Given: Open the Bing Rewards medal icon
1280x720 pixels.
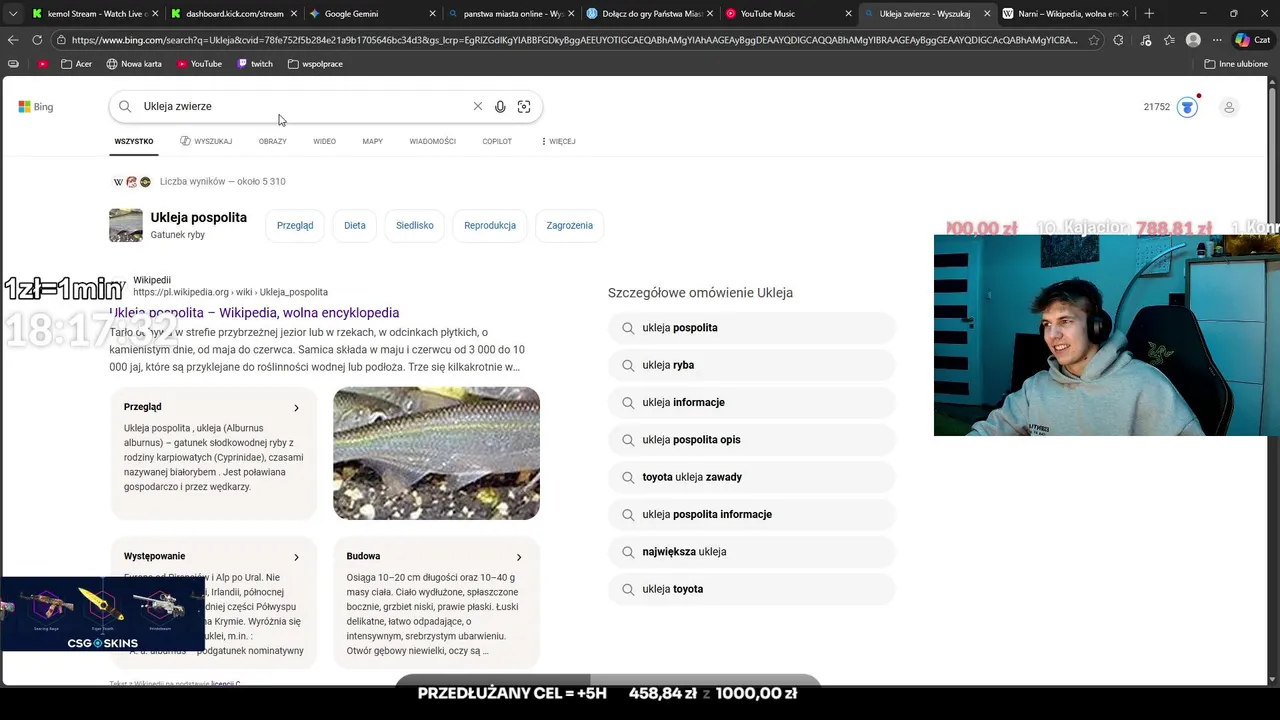Looking at the screenshot, I should (1187, 107).
